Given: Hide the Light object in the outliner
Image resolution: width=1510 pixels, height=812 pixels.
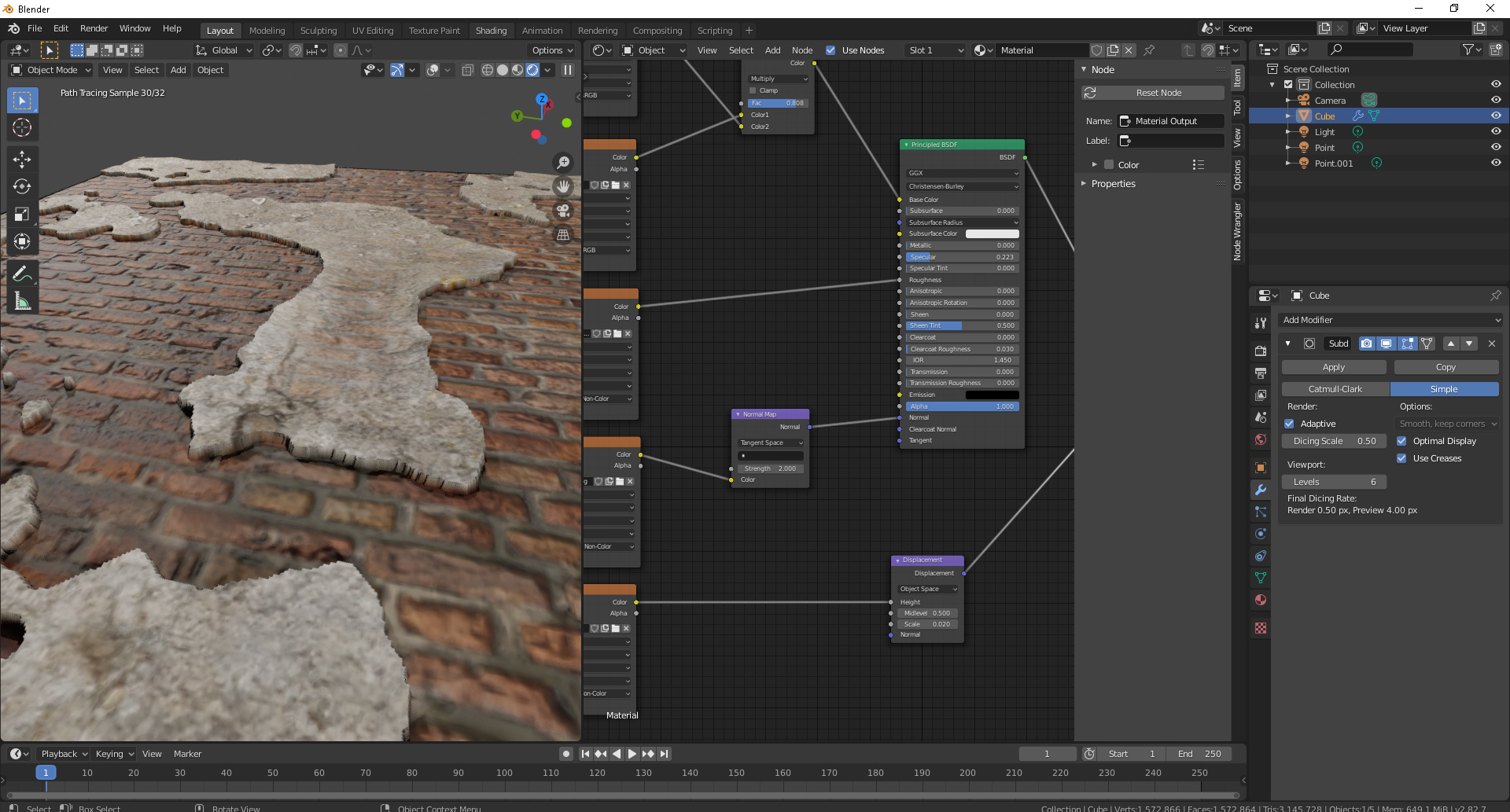Looking at the screenshot, I should (x=1496, y=131).
